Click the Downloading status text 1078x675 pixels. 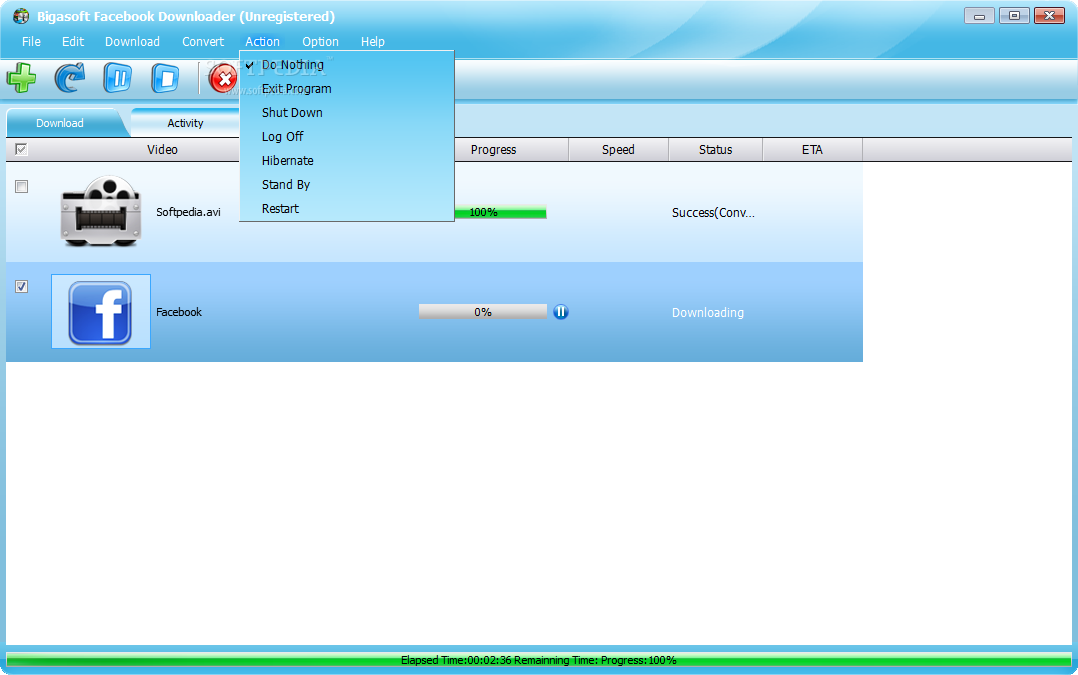pos(707,313)
